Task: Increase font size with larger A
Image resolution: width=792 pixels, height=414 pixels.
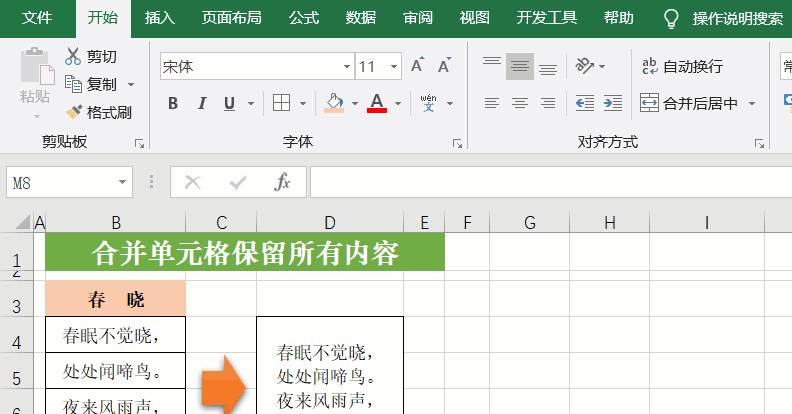Action: 417,66
